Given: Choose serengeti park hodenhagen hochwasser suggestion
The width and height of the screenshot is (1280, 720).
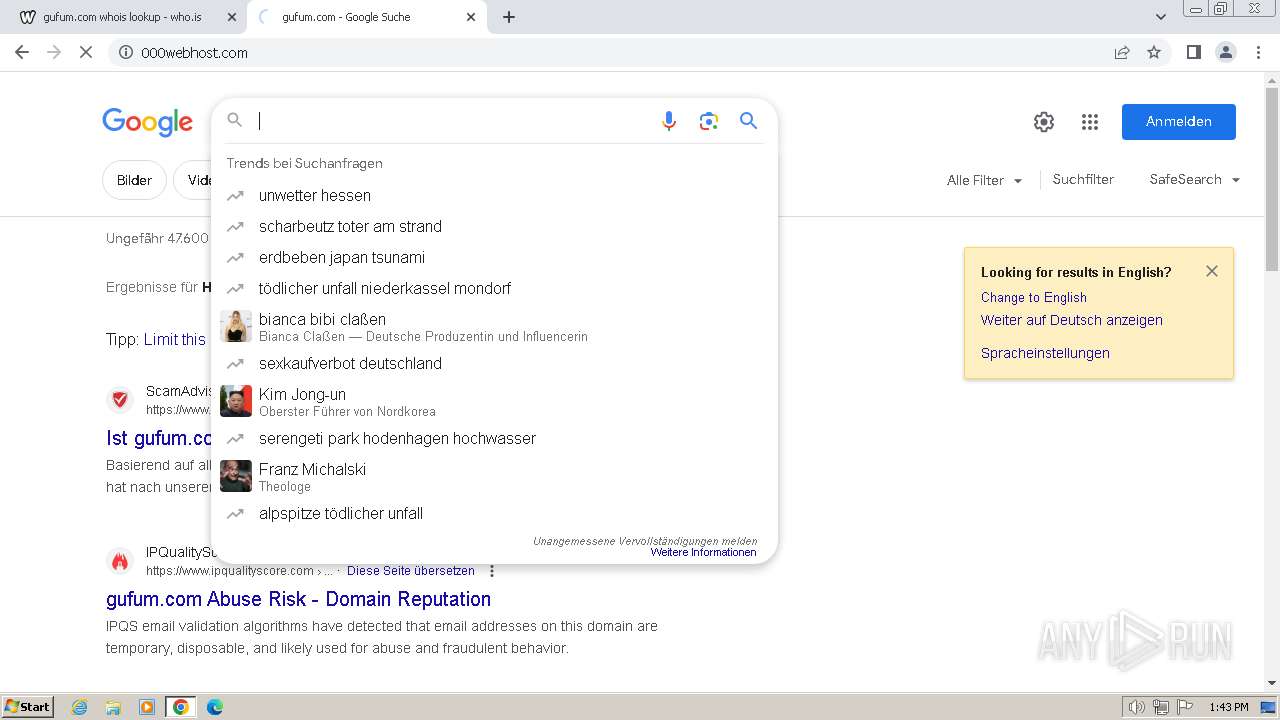Looking at the screenshot, I should click(x=494, y=439).
